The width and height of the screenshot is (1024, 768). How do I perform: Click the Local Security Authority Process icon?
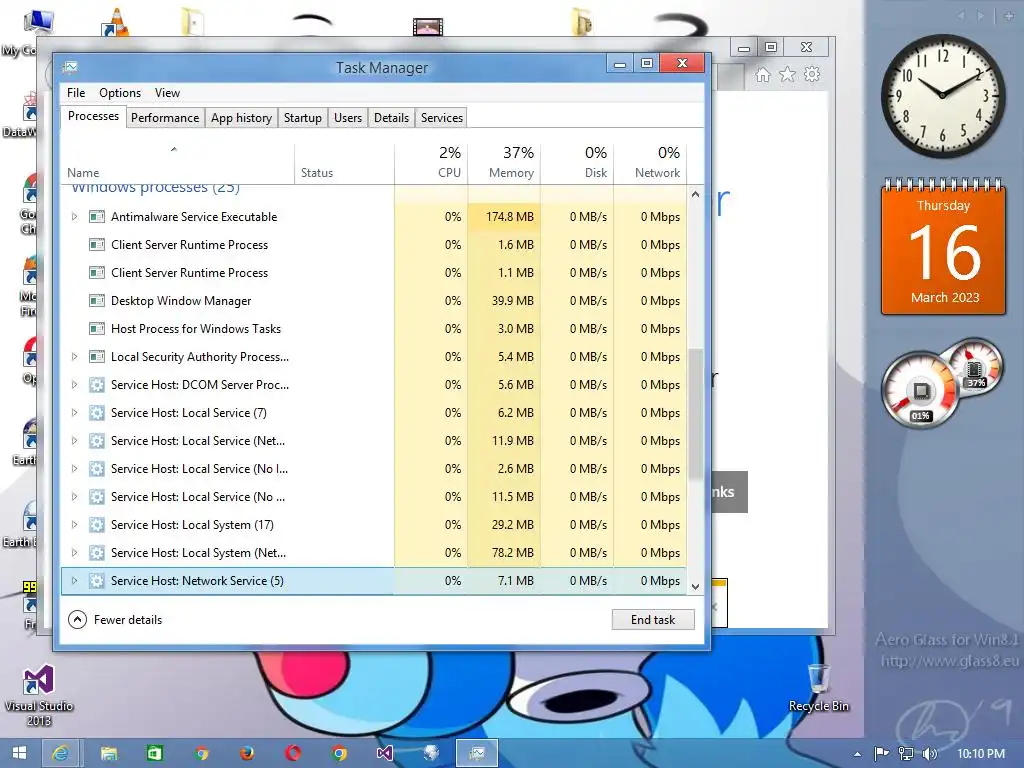97,357
